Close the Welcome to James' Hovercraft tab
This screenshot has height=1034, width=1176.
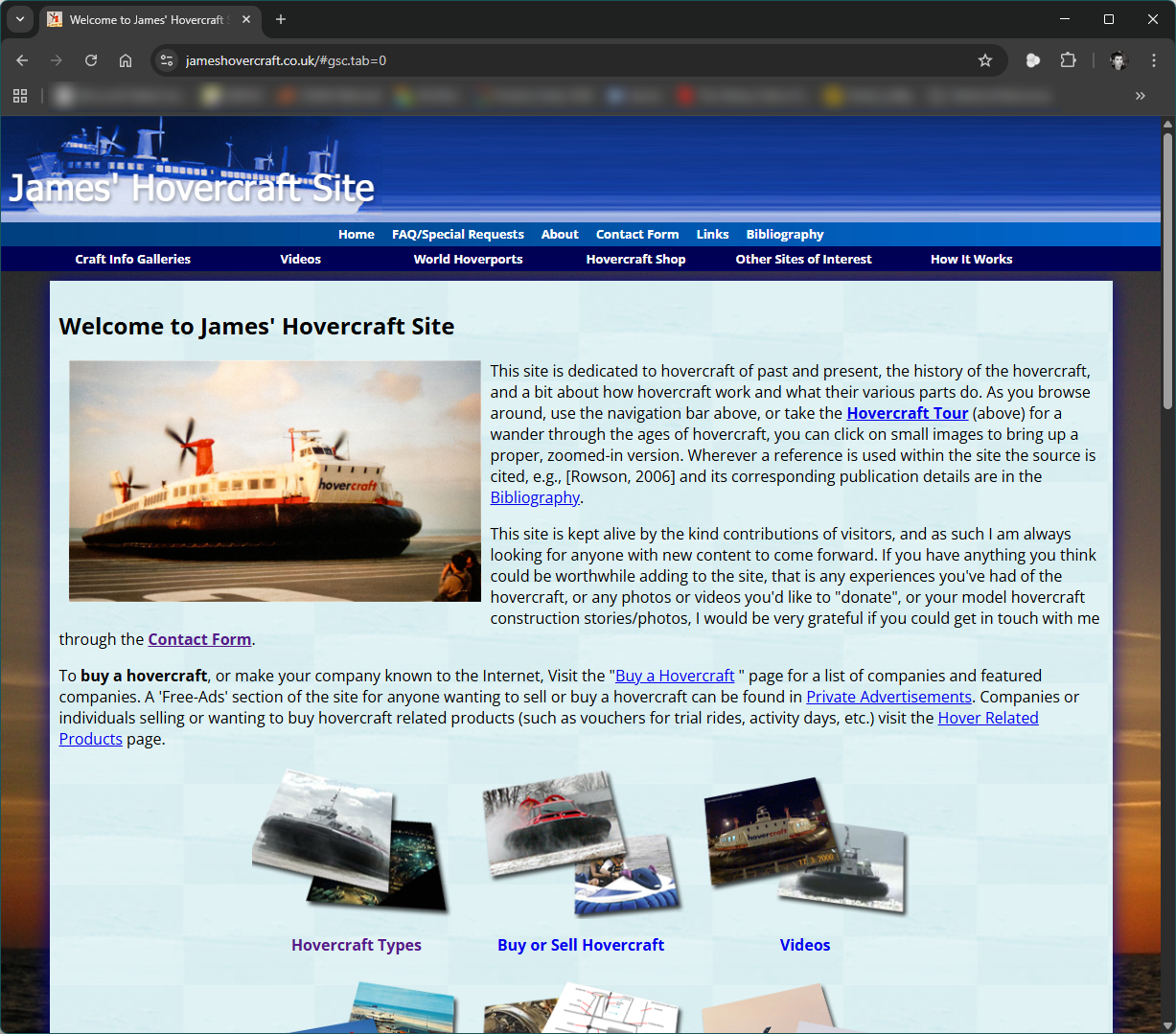(x=246, y=19)
